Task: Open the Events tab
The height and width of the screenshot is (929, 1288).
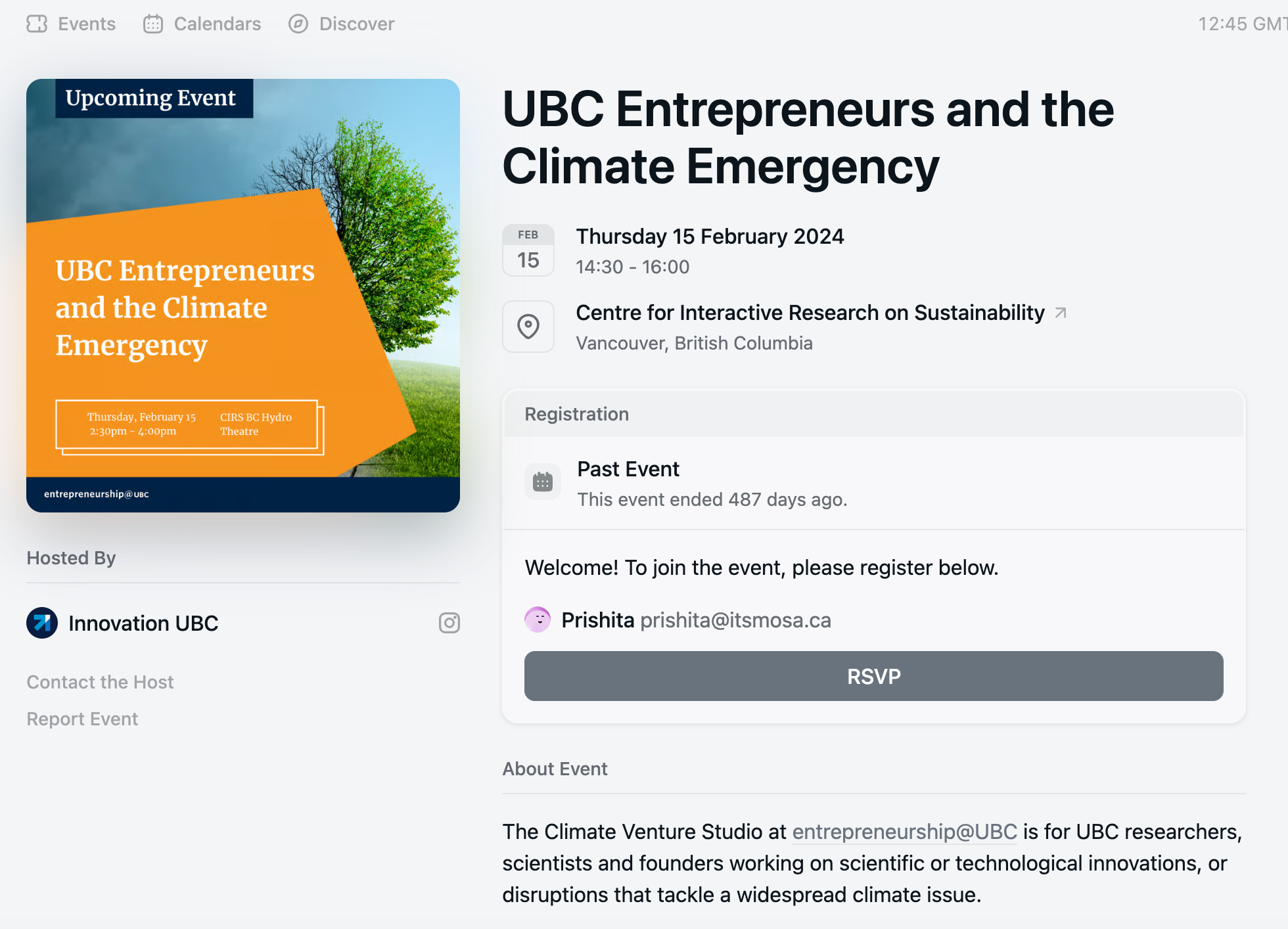Action: click(x=71, y=24)
